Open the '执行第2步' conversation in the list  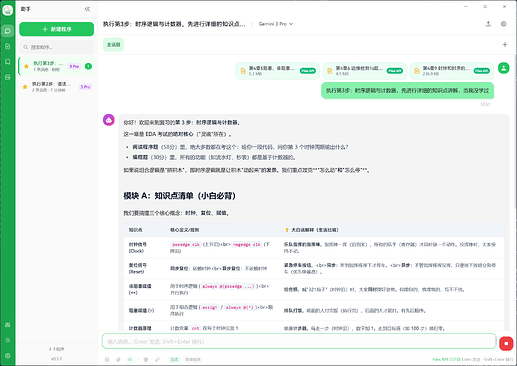click(56, 87)
